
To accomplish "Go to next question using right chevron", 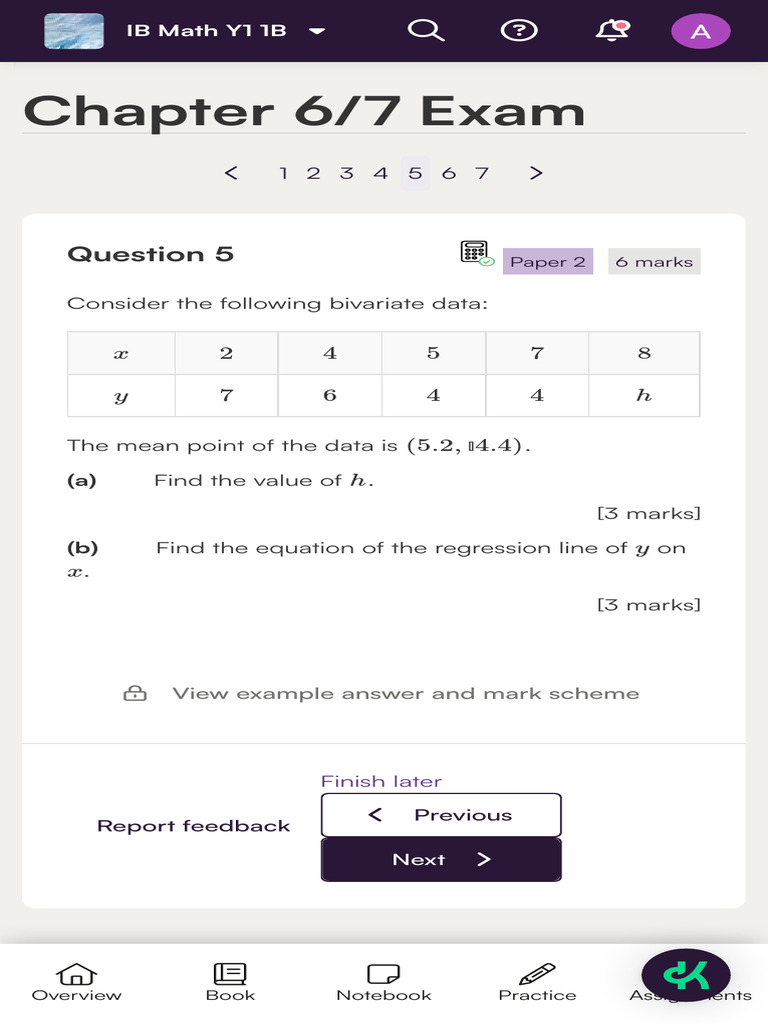I will [x=536, y=173].
